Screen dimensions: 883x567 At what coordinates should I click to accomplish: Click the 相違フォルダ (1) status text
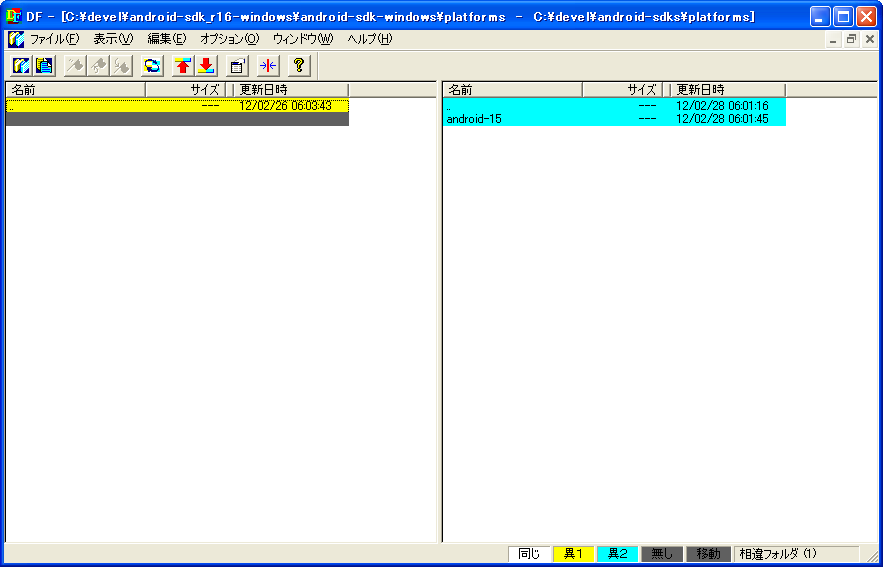click(778, 554)
